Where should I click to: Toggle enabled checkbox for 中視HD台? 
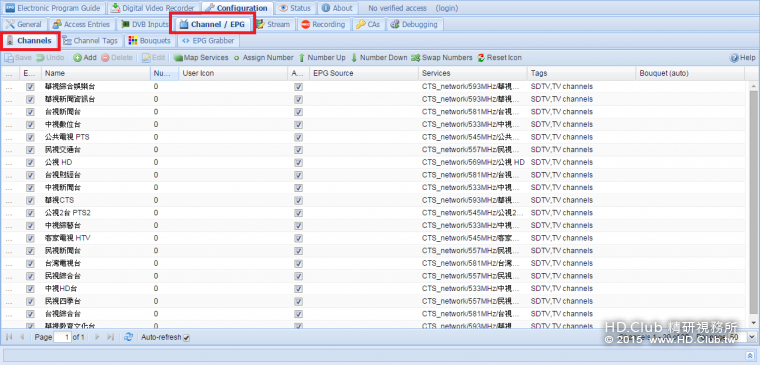click(31, 288)
